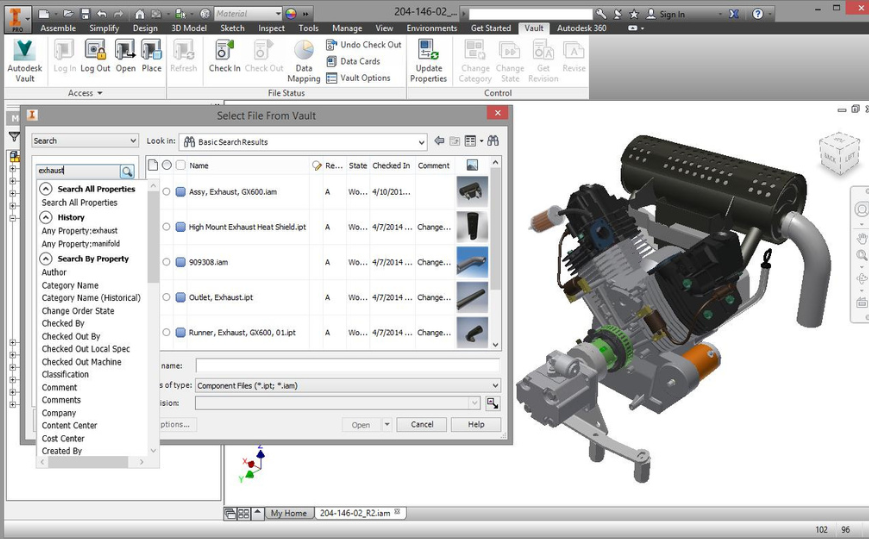Click the tile windows icon beside My Home
869x539 pixels.
coord(243,514)
